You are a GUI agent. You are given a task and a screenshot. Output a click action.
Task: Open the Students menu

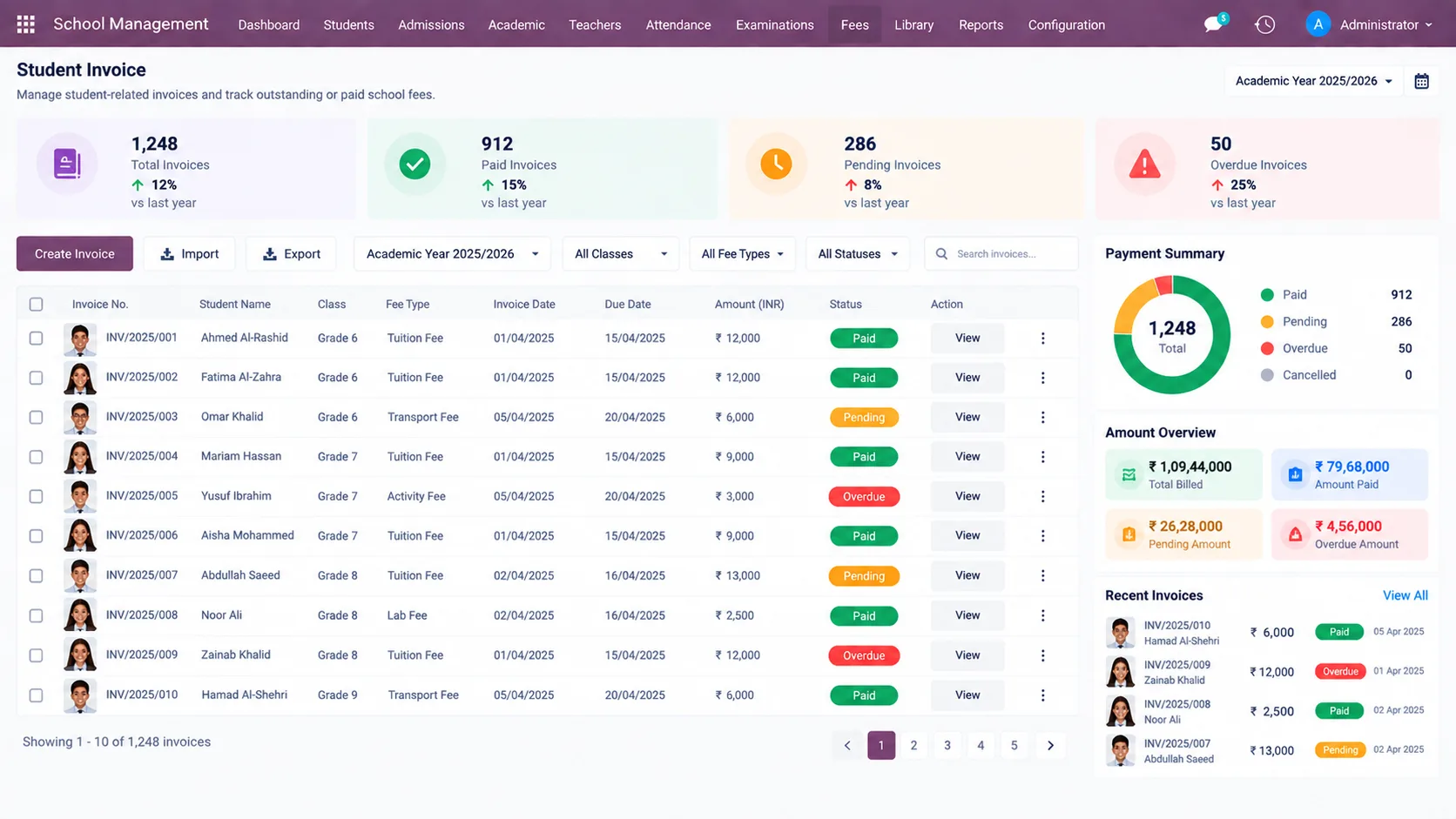coord(348,24)
